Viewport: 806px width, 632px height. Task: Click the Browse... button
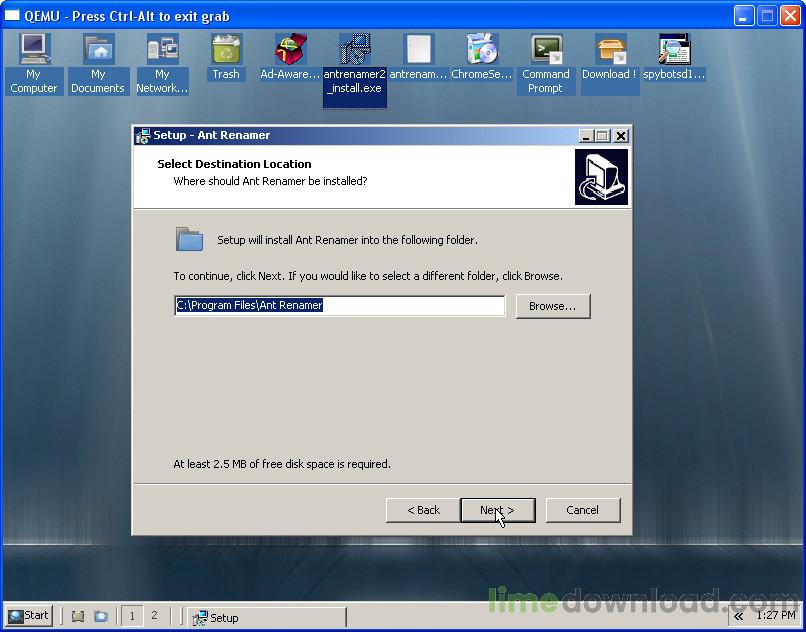click(x=553, y=306)
